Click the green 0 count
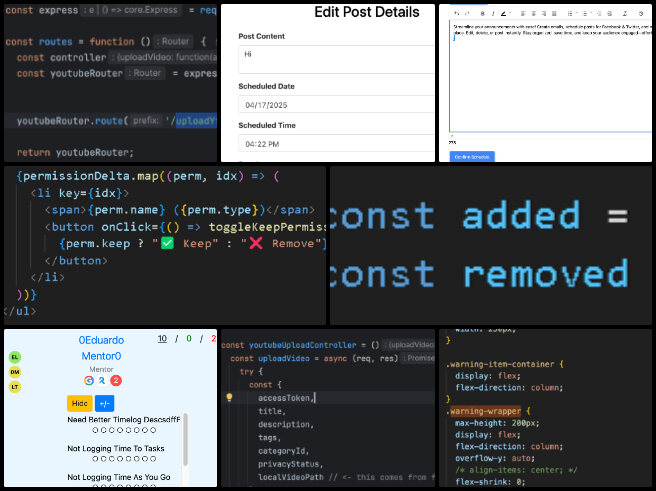The height and width of the screenshot is (491, 656). (x=189, y=338)
